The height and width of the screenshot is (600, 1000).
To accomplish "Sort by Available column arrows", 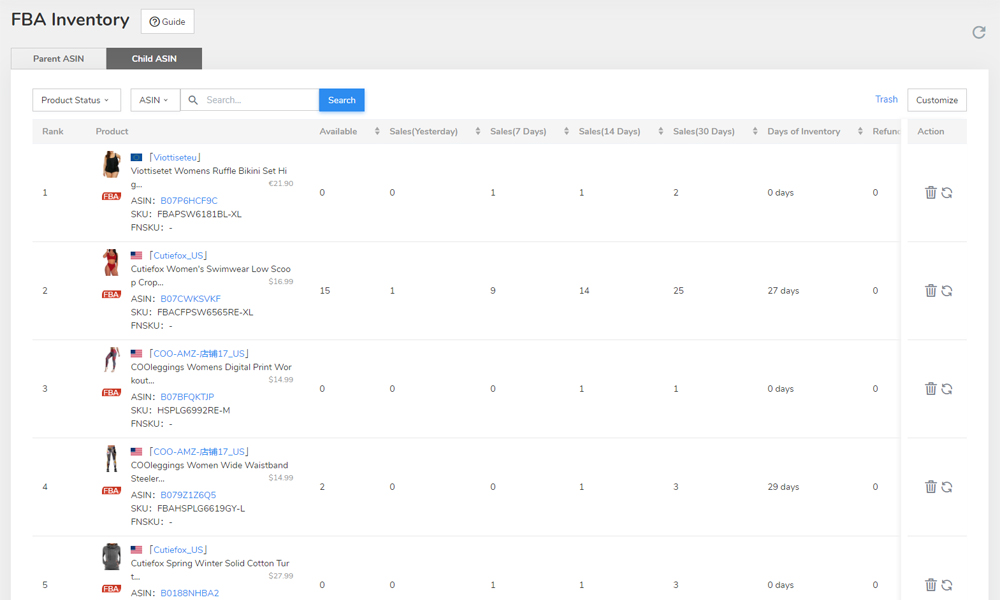I will coord(377,132).
